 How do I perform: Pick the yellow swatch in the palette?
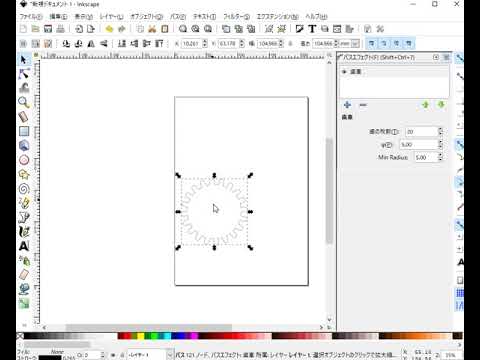coord(141,336)
